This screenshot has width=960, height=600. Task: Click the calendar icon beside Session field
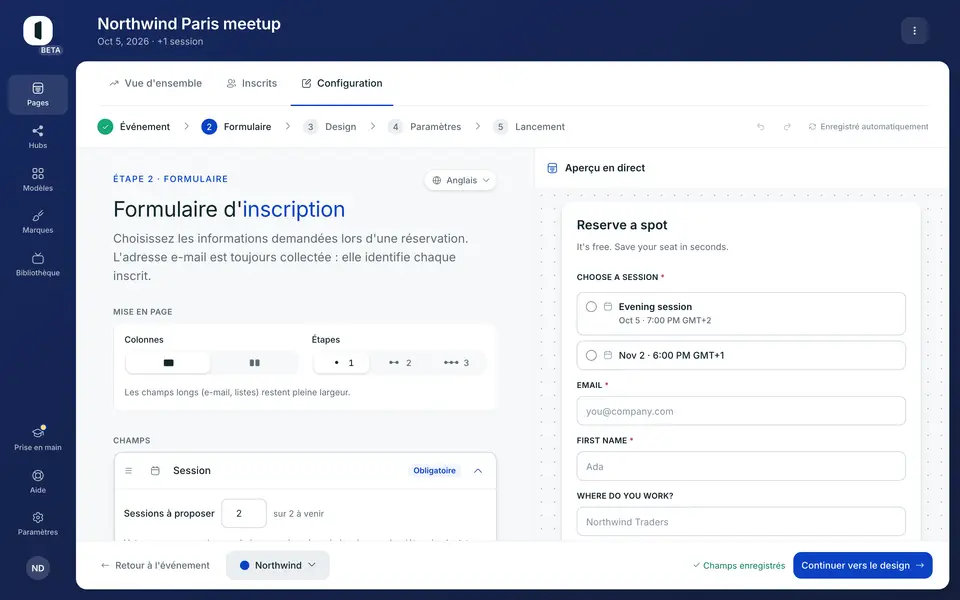[x=156, y=471]
